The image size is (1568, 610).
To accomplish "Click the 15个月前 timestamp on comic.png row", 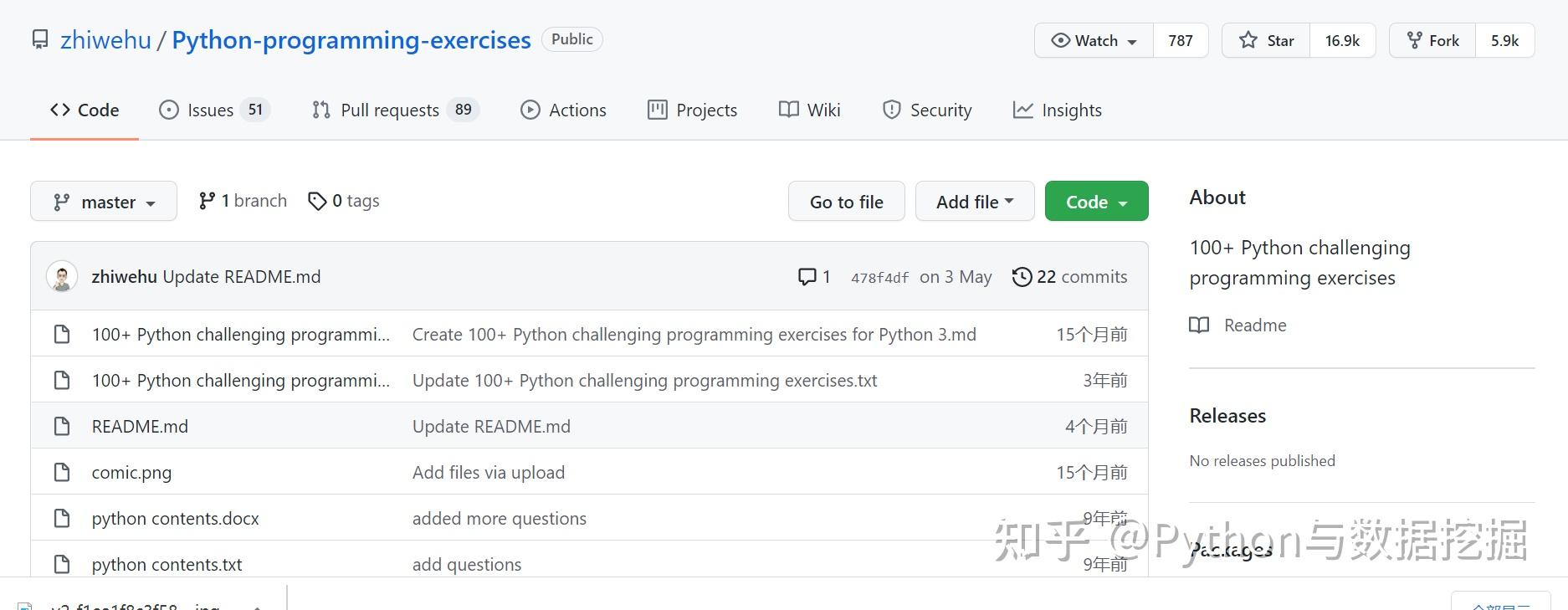I will pos(1092,473).
